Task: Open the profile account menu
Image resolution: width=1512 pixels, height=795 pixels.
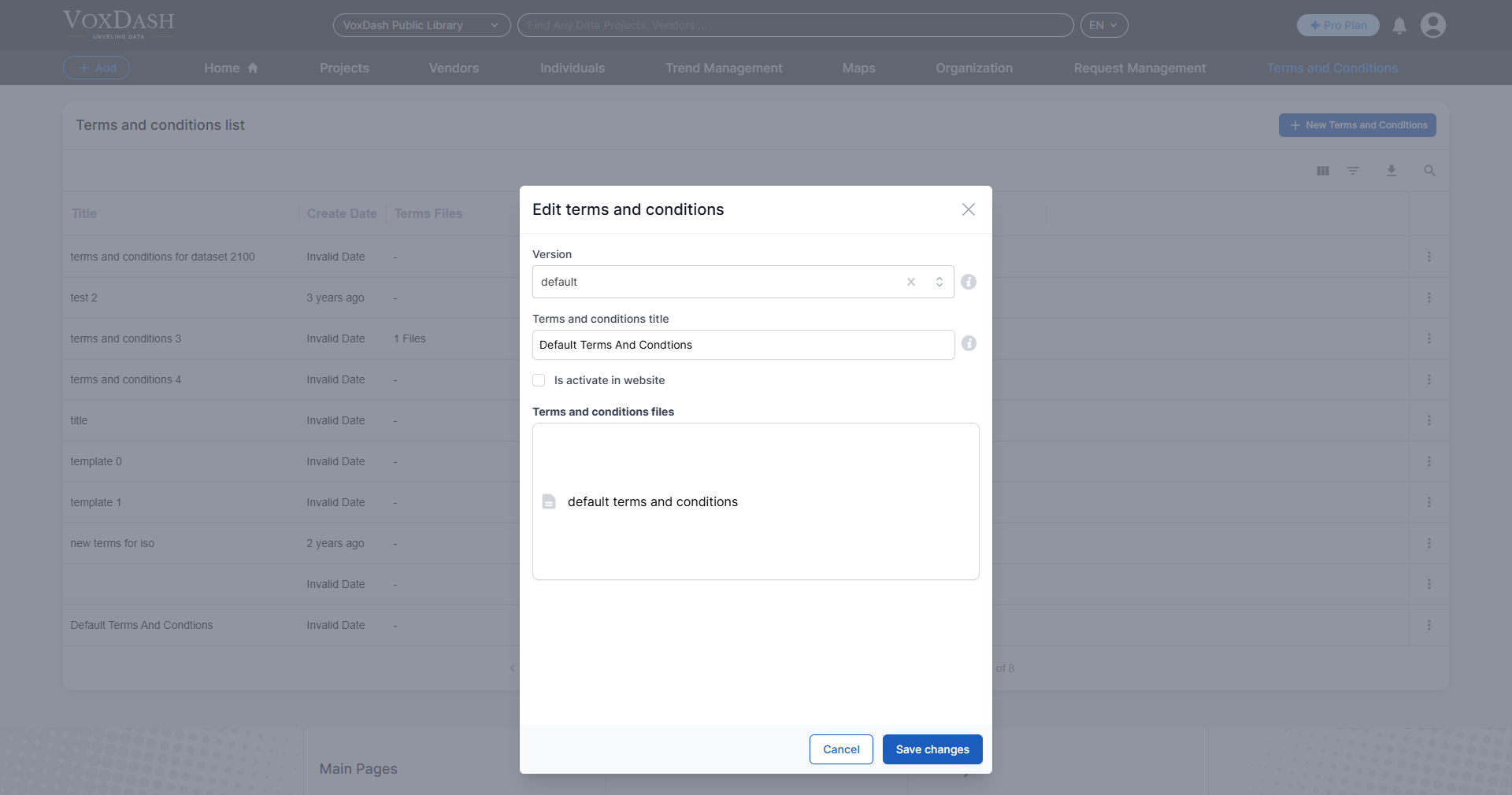Action: click(x=1433, y=25)
